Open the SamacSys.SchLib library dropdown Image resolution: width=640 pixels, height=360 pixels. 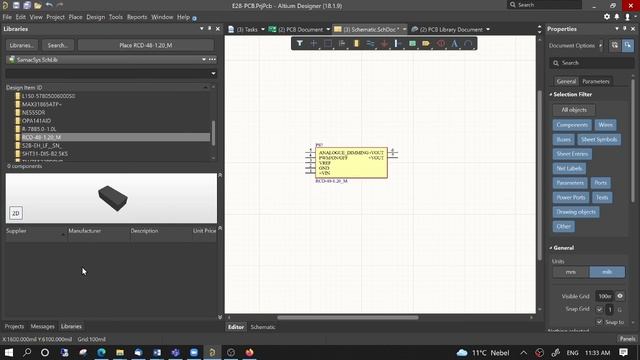coord(204,60)
